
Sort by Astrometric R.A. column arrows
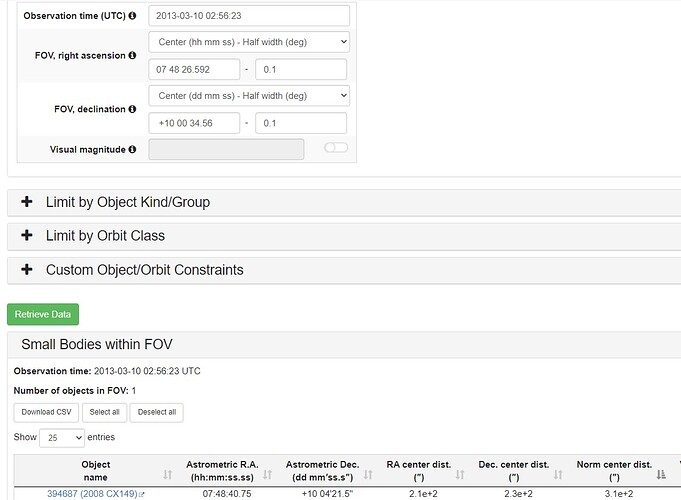point(267,474)
